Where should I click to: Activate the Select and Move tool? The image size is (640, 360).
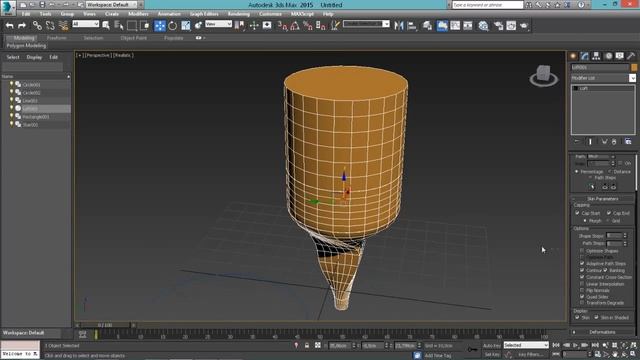click(x=160, y=26)
